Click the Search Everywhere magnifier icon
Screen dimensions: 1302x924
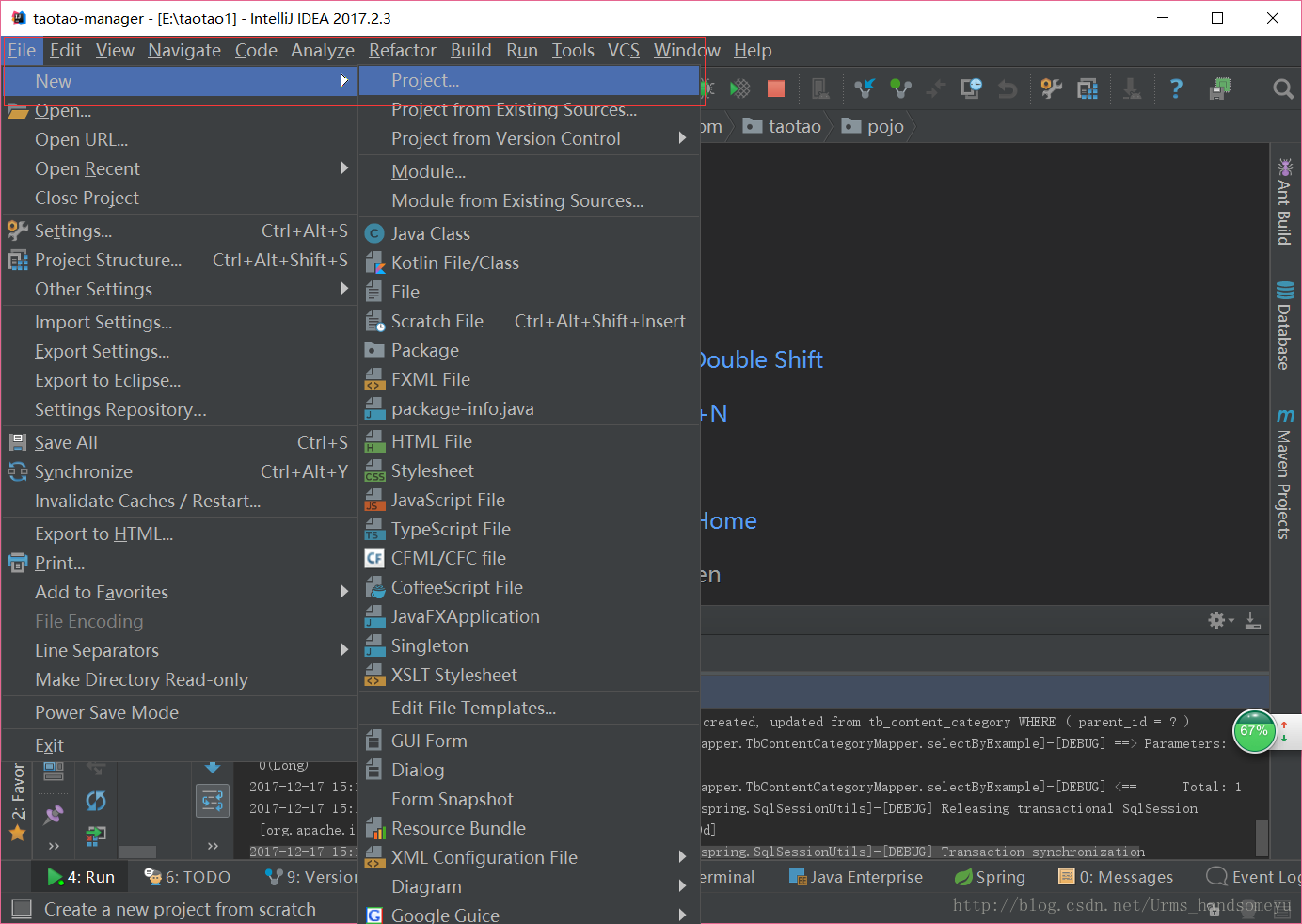coord(1283,88)
